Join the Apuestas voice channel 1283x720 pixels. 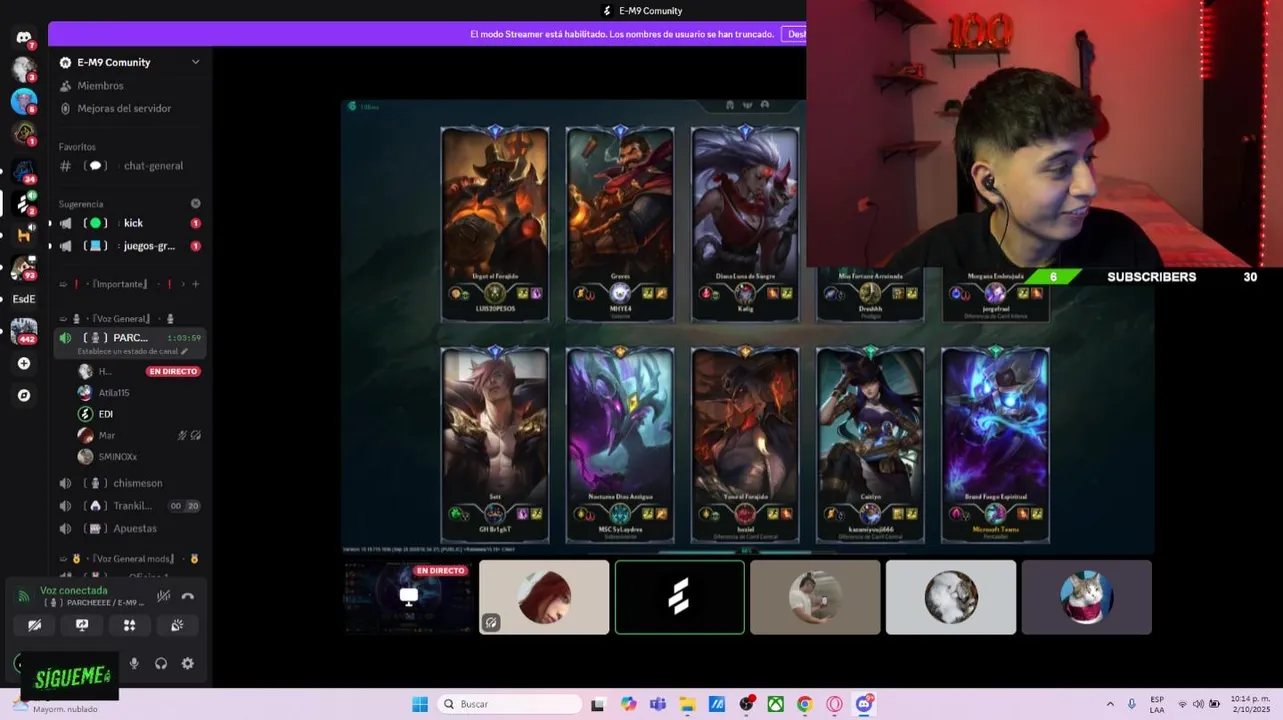(130, 528)
